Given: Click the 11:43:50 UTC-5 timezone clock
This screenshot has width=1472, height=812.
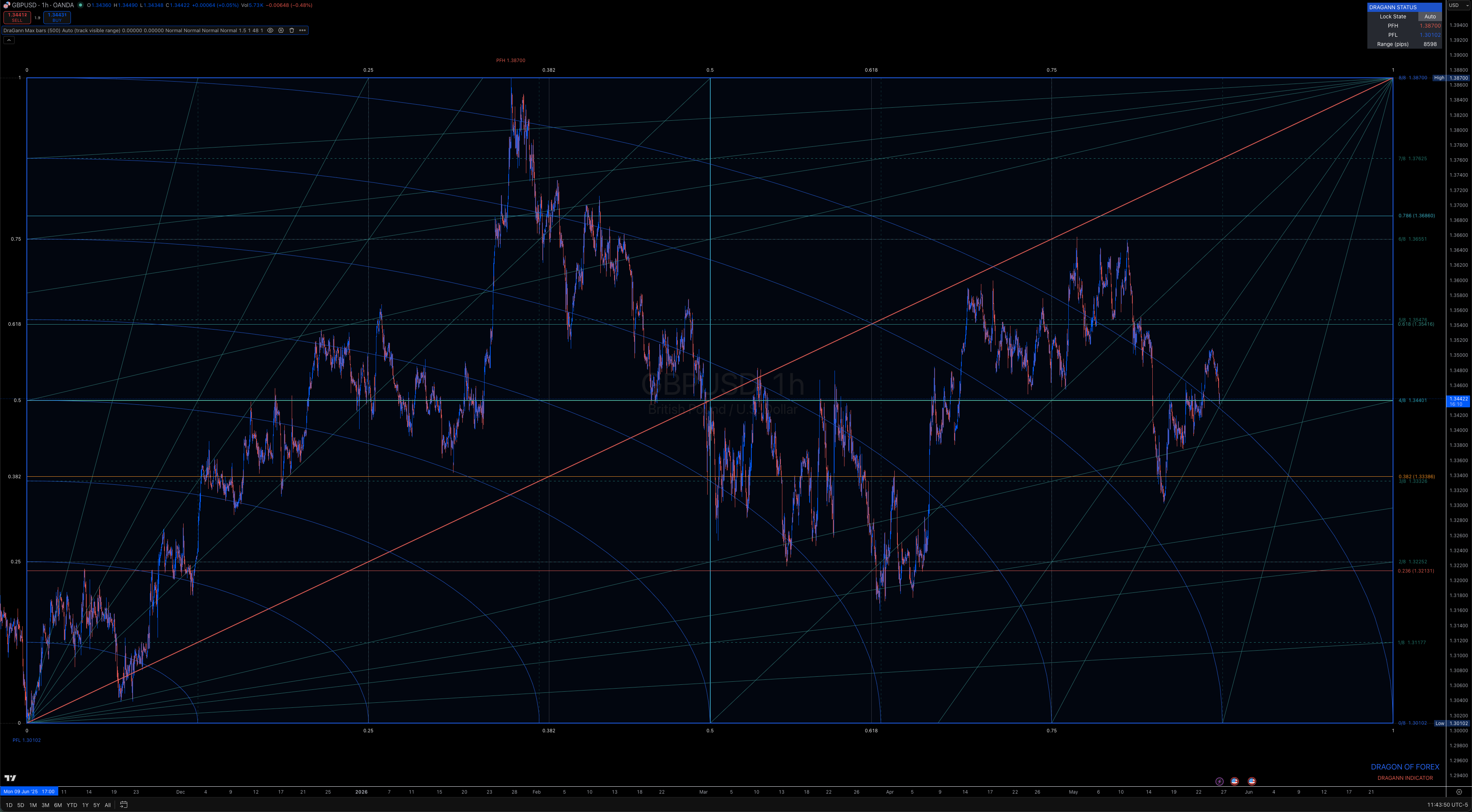Looking at the screenshot, I should [x=1448, y=805].
